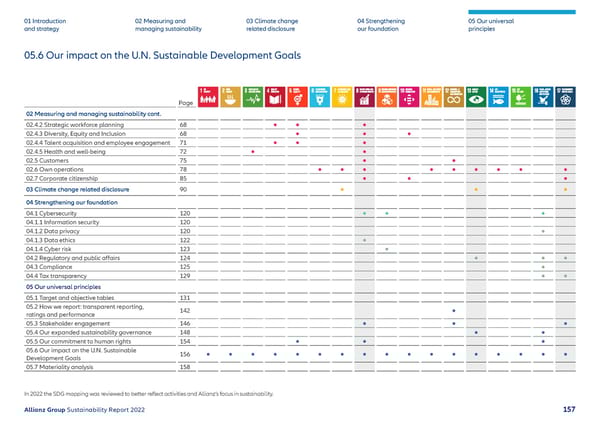Open 04 Strengthening our foundation section
Screen dimensions: 600x424
pyautogui.click(x=388, y=25)
